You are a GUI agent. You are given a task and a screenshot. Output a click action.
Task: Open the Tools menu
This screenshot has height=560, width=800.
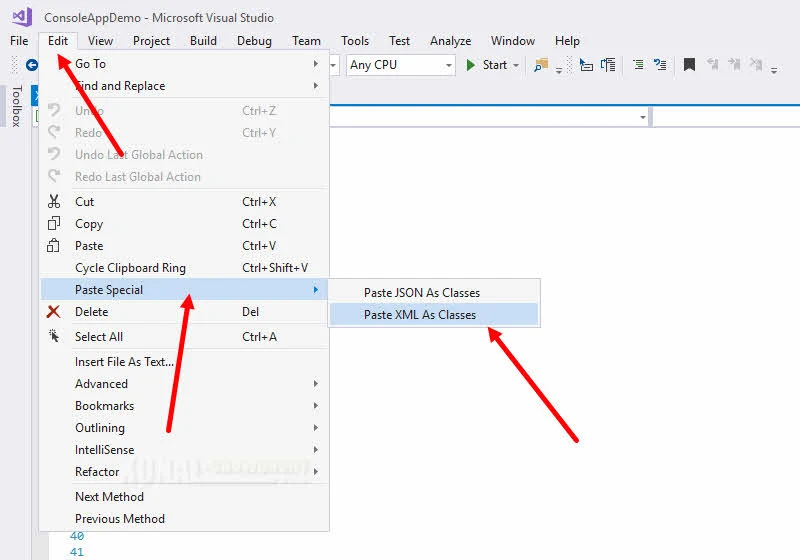click(355, 41)
